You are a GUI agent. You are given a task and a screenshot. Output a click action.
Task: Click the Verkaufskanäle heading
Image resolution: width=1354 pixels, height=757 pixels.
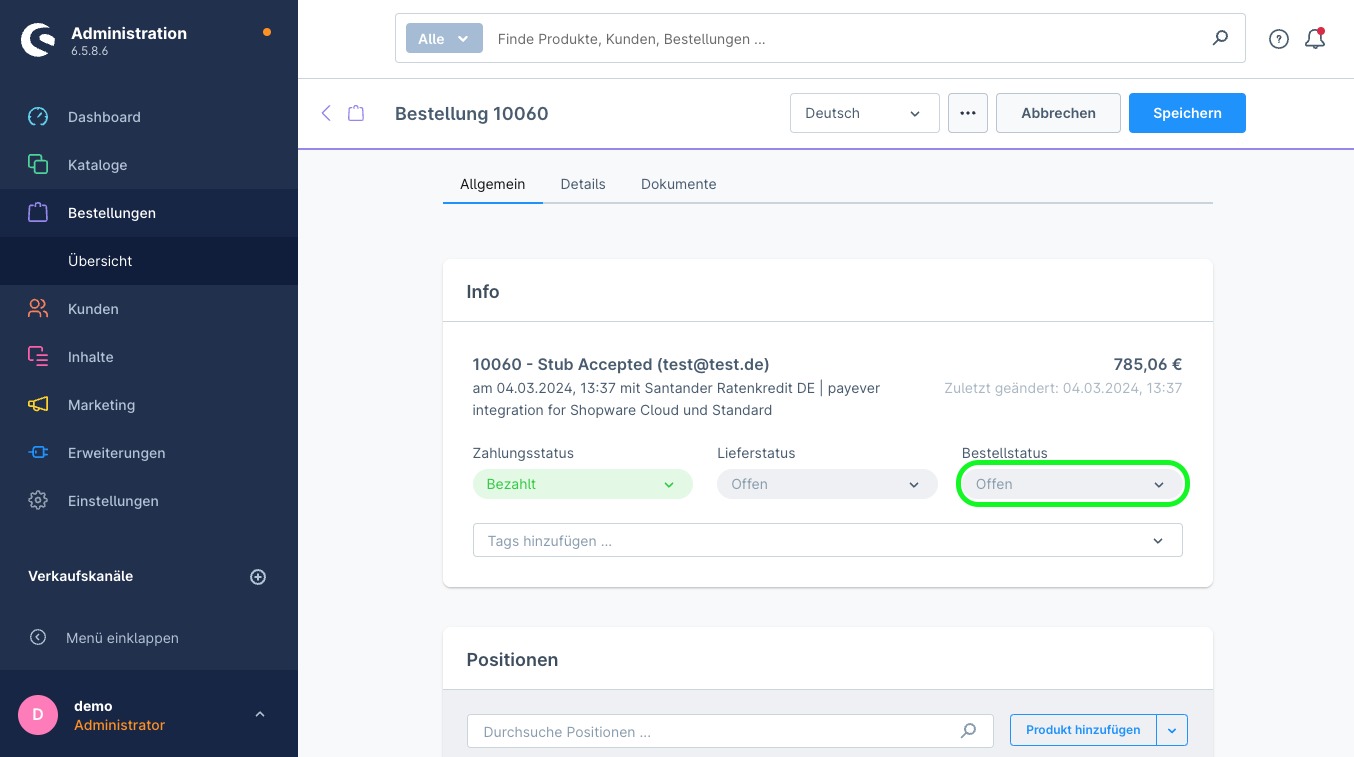pyautogui.click(x=80, y=577)
